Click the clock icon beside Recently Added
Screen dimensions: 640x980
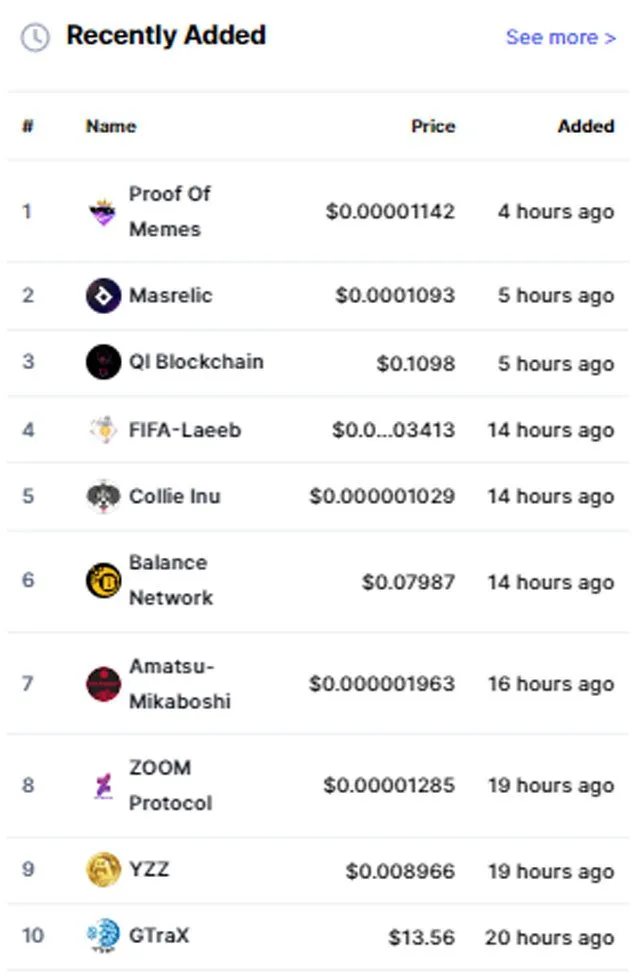point(35,38)
